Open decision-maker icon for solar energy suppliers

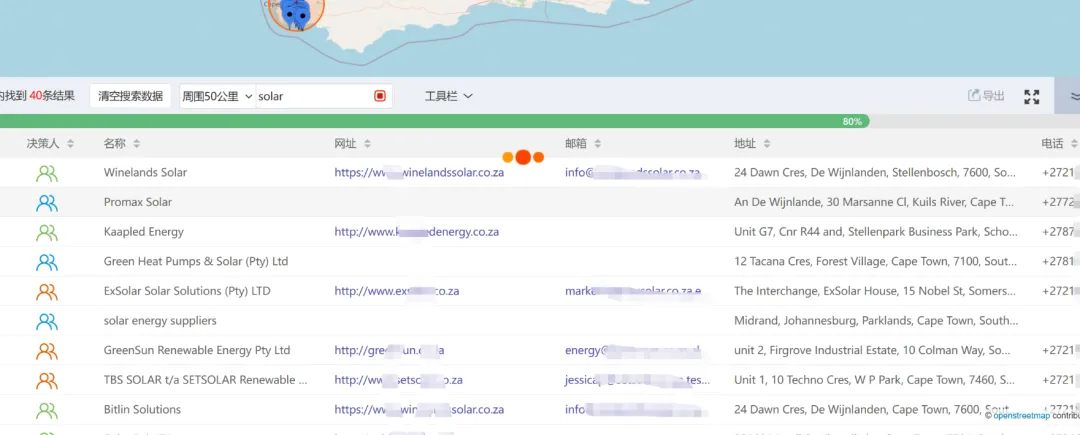47,321
